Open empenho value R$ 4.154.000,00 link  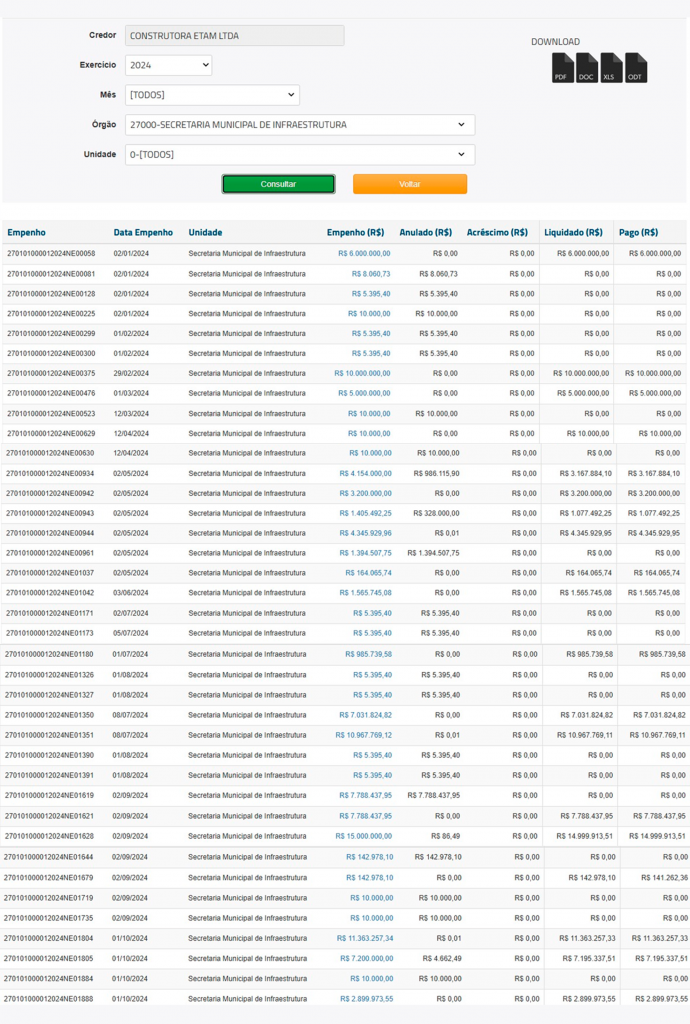pos(365,473)
